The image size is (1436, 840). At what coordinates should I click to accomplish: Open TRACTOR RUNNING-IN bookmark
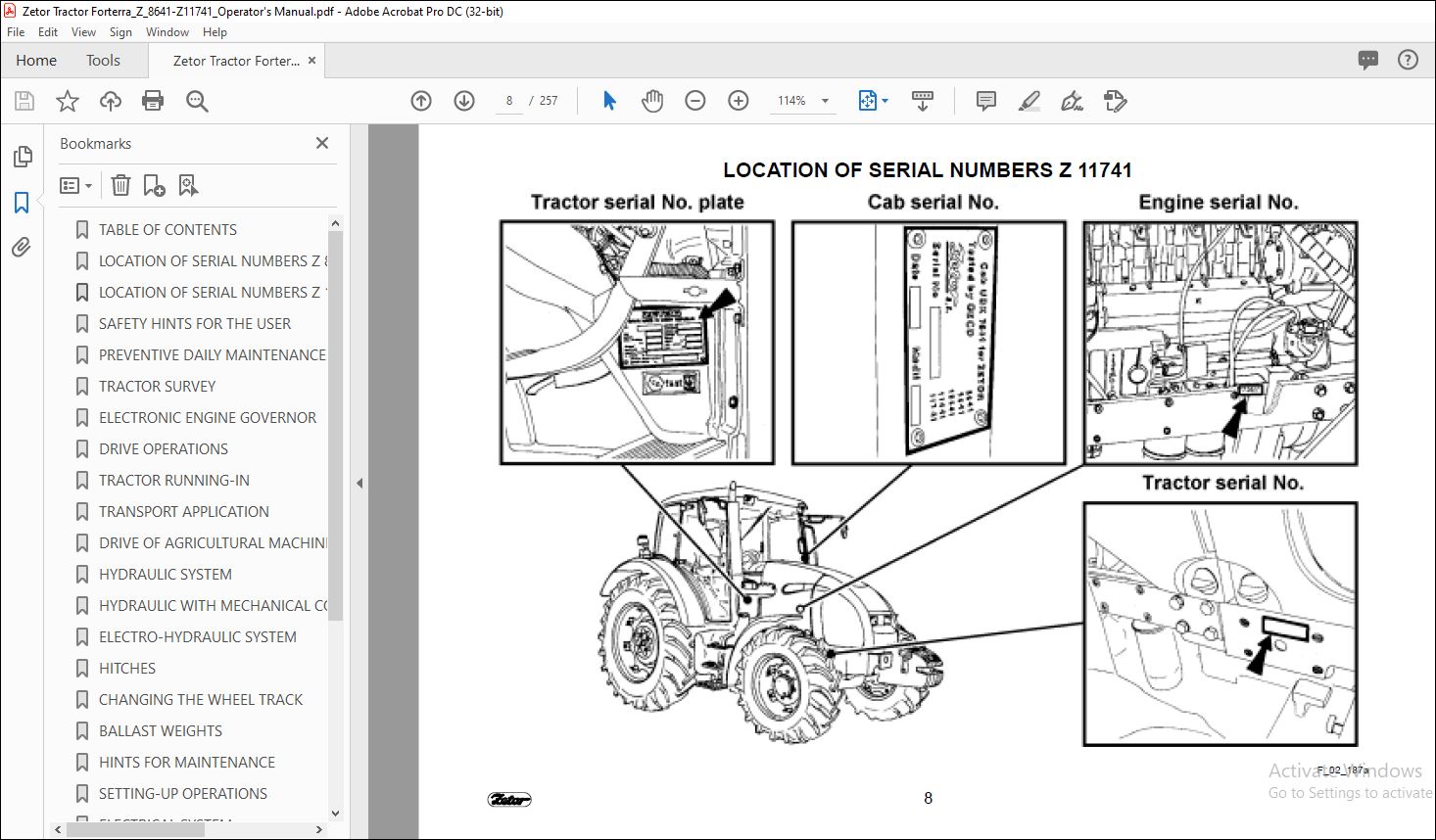pyautogui.click(x=174, y=481)
